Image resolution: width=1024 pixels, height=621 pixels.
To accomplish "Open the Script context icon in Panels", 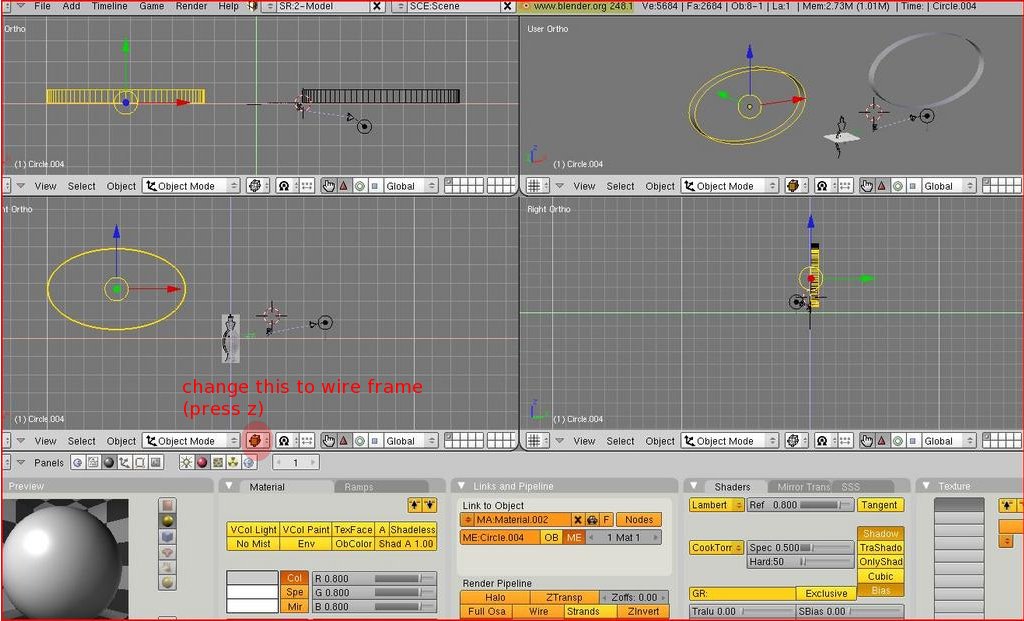I will tap(93, 462).
